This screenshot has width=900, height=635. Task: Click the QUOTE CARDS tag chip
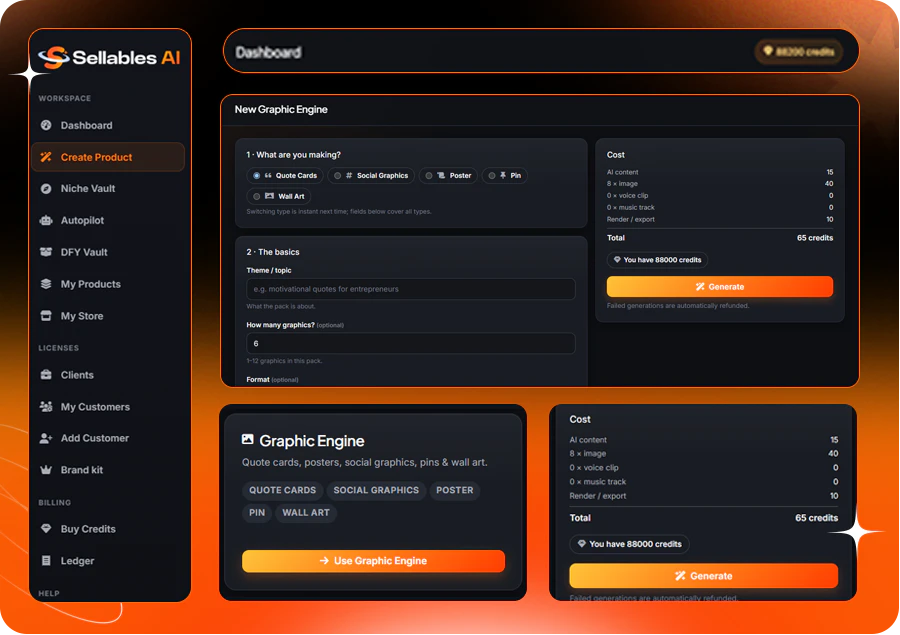tap(282, 490)
